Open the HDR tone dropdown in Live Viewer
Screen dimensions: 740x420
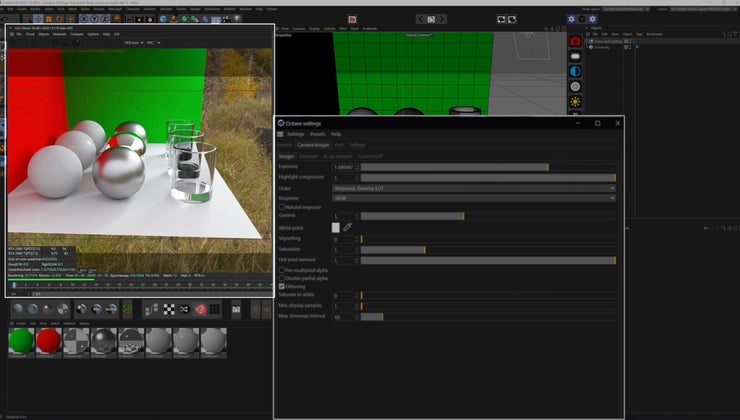(x=134, y=42)
